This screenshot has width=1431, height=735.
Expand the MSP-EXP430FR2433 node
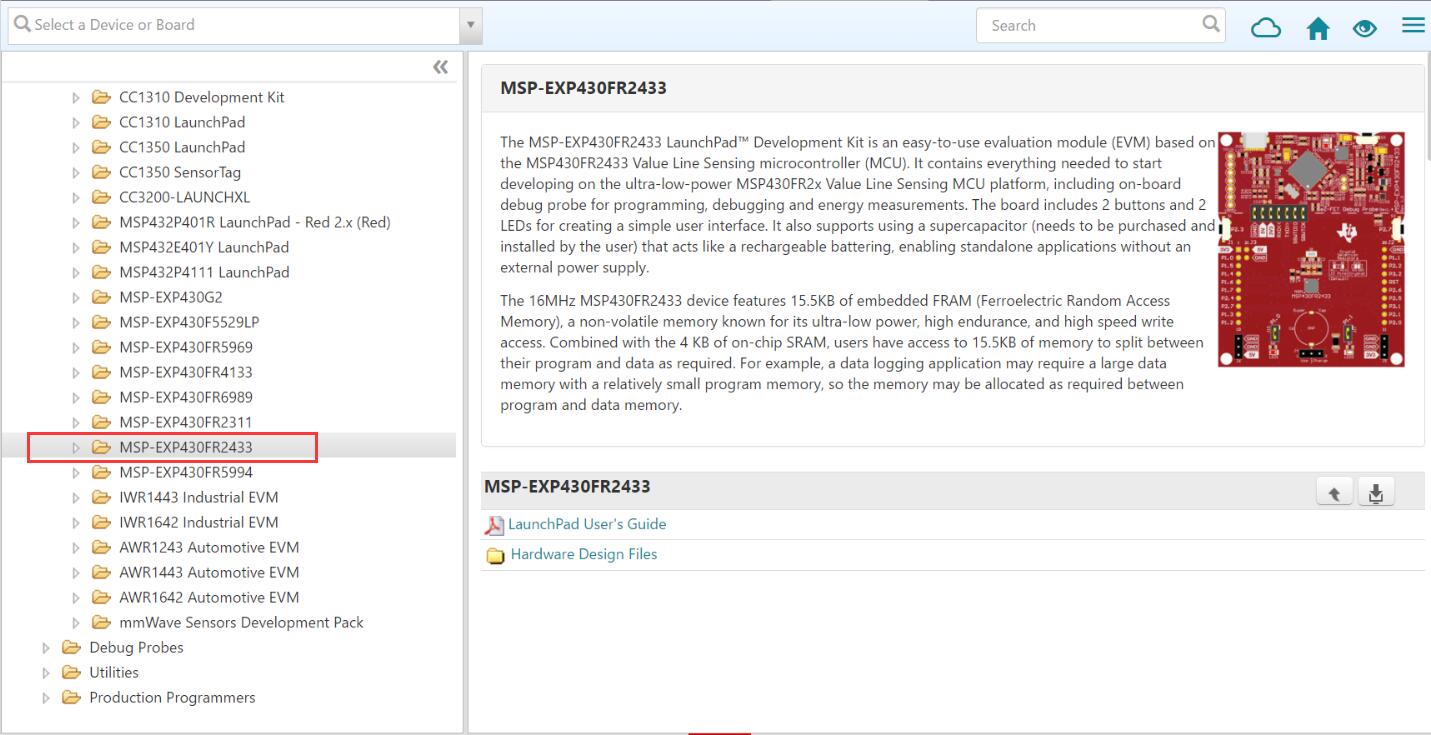76,447
